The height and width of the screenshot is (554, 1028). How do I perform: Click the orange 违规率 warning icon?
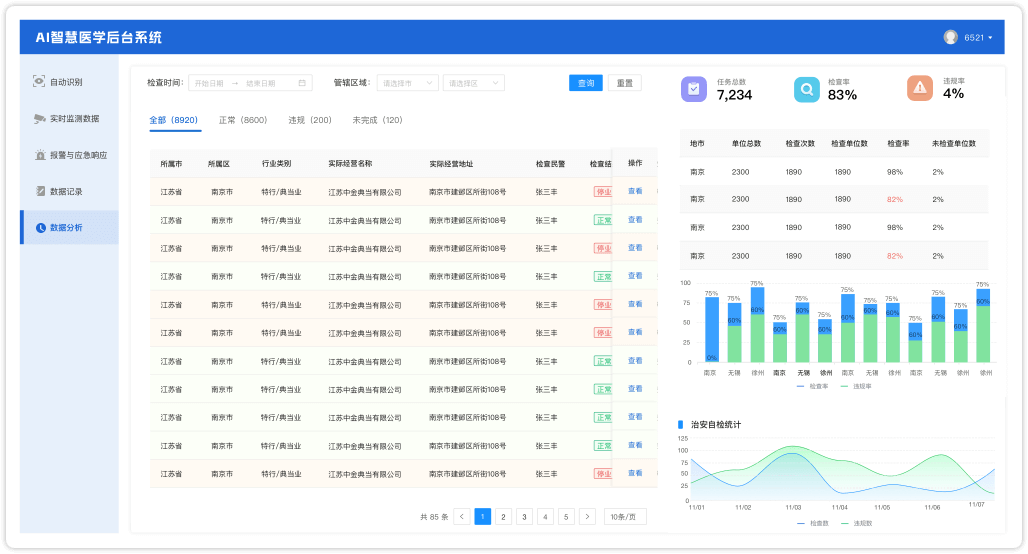(x=920, y=88)
